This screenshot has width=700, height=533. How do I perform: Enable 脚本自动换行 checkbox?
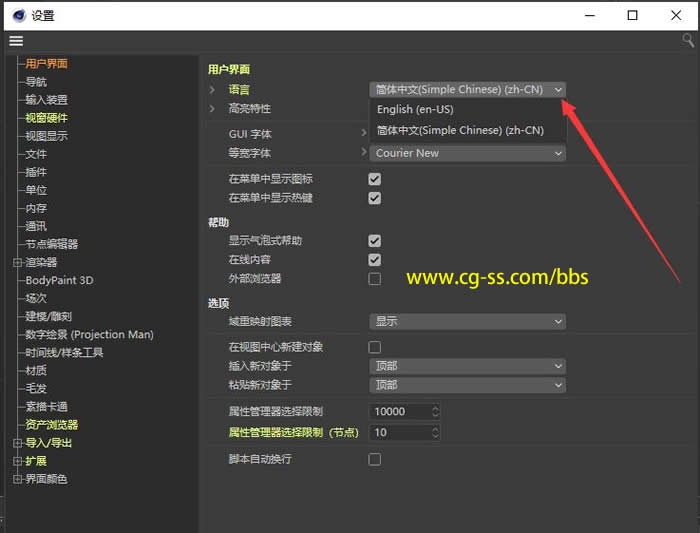pyautogui.click(x=375, y=459)
